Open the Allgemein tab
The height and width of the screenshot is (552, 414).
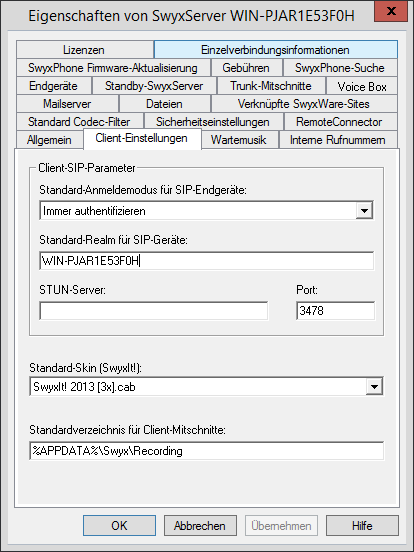pyautogui.click(x=50, y=140)
